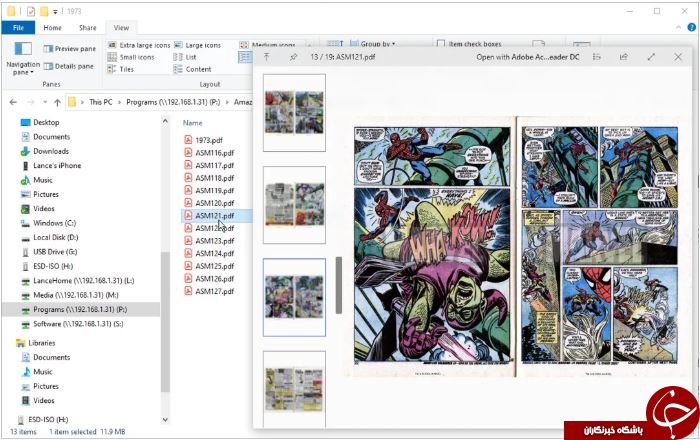
Task: Choose the Tiles layout
Action: pyautogui.click(x=121, y=69)
